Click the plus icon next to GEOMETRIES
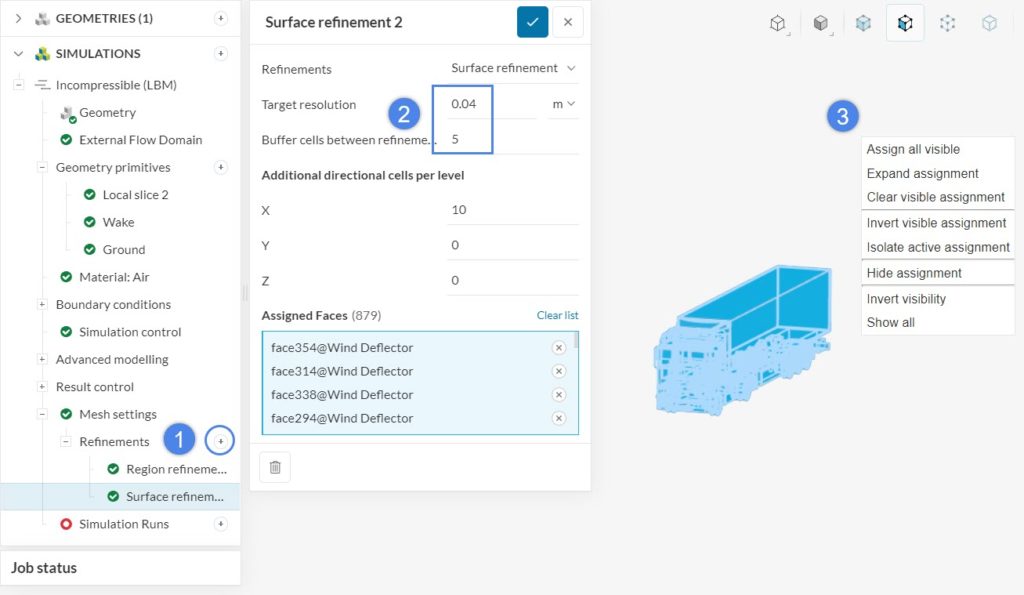Image resolution: width=1024 pixels, height=595 pixels. pyautogui.click(x=220, y=17)
